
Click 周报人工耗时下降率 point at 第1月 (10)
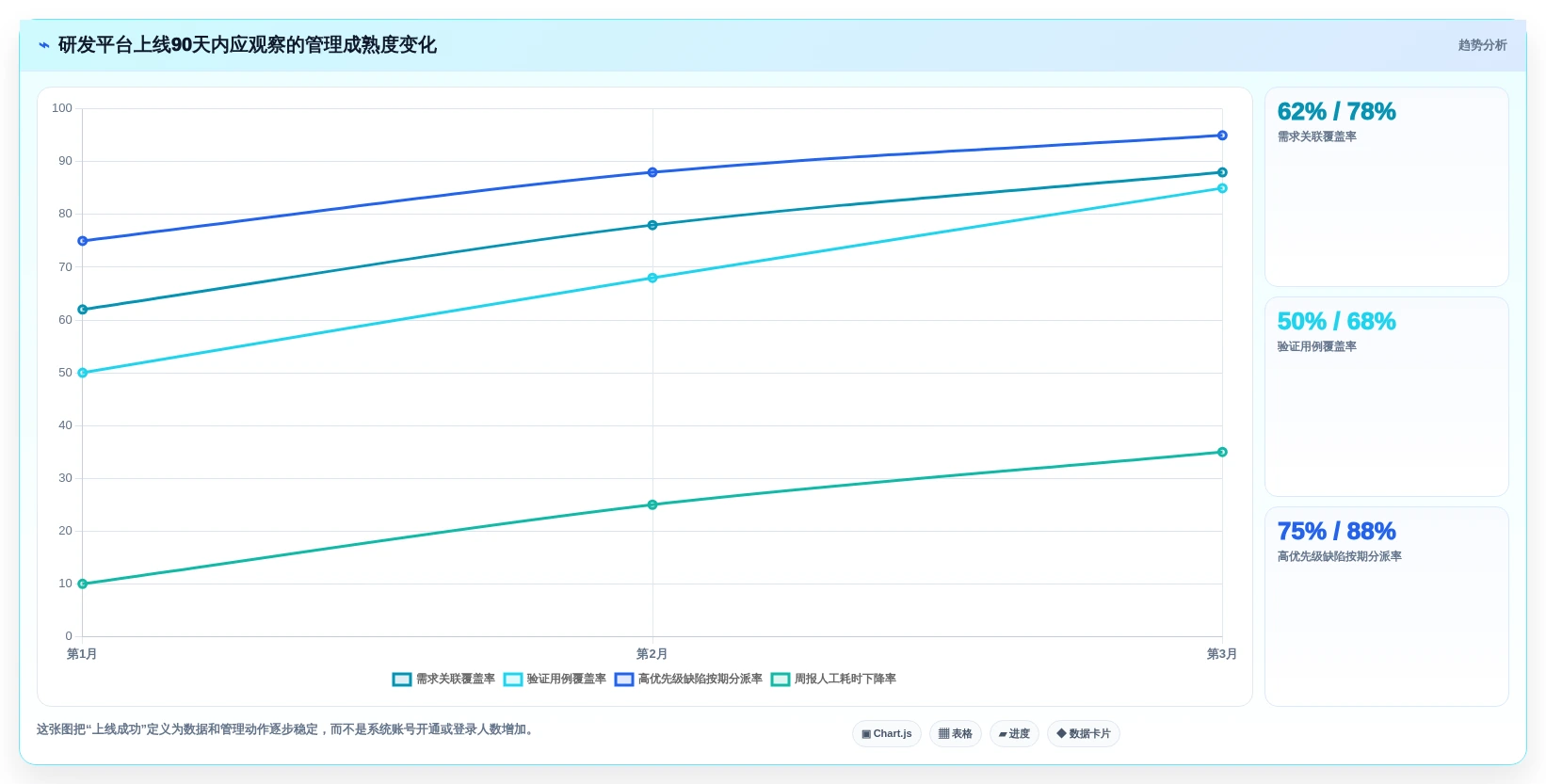point(83,584)
